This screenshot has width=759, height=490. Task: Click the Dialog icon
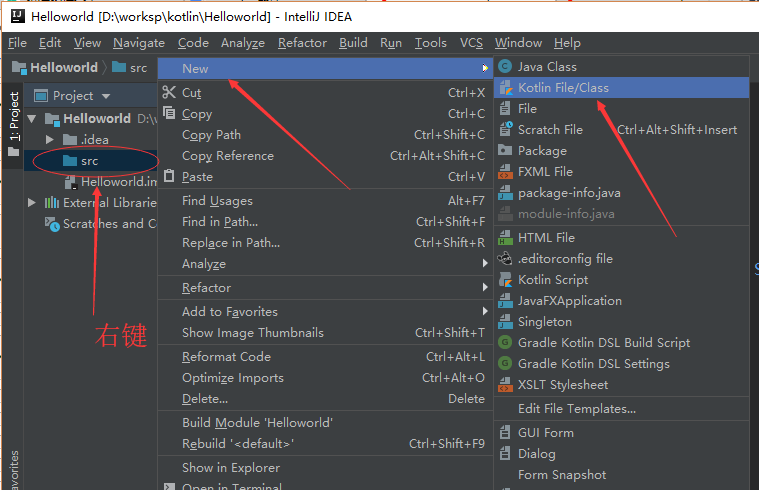tap(505, 454)
